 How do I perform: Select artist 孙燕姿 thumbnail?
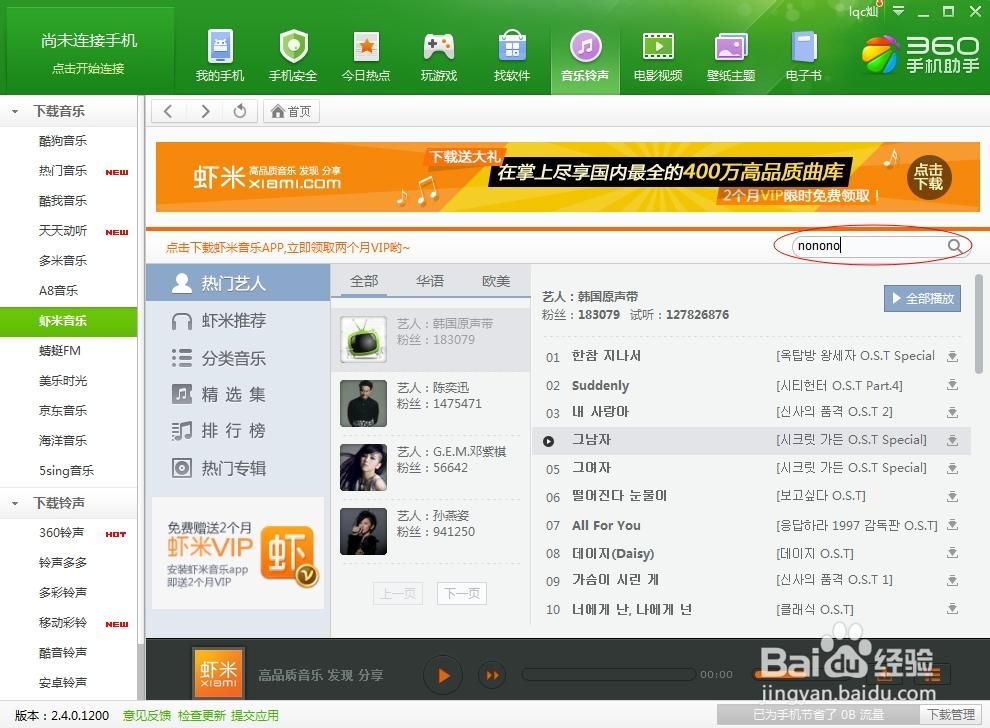[x=363, y=532]
